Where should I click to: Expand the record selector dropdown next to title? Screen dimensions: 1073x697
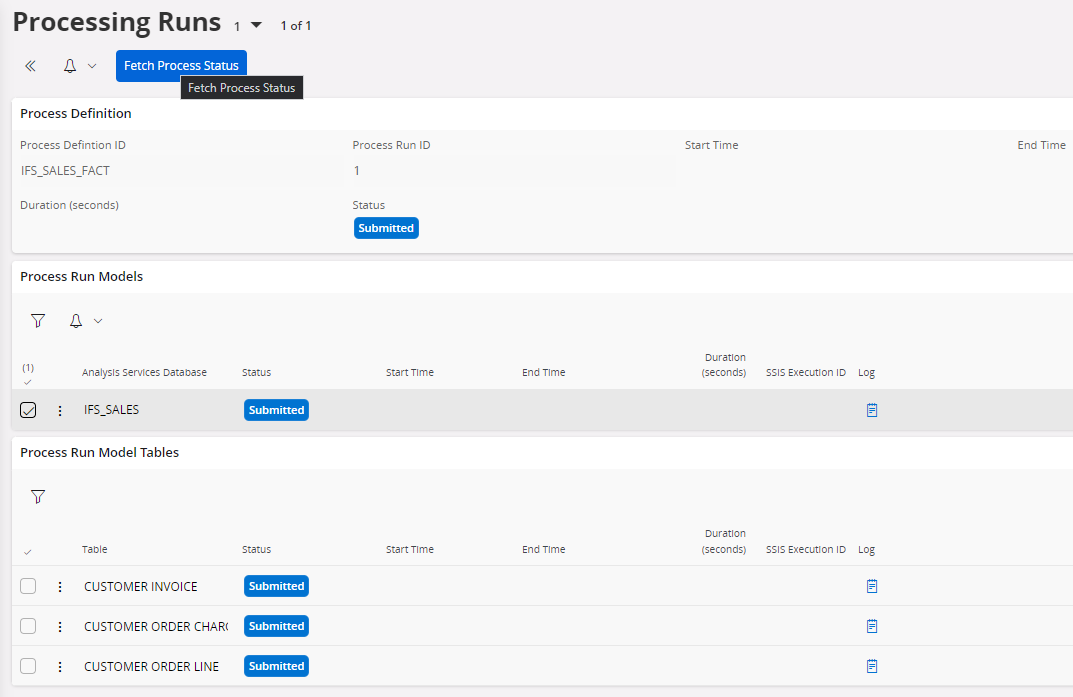(x=256, y=25)
